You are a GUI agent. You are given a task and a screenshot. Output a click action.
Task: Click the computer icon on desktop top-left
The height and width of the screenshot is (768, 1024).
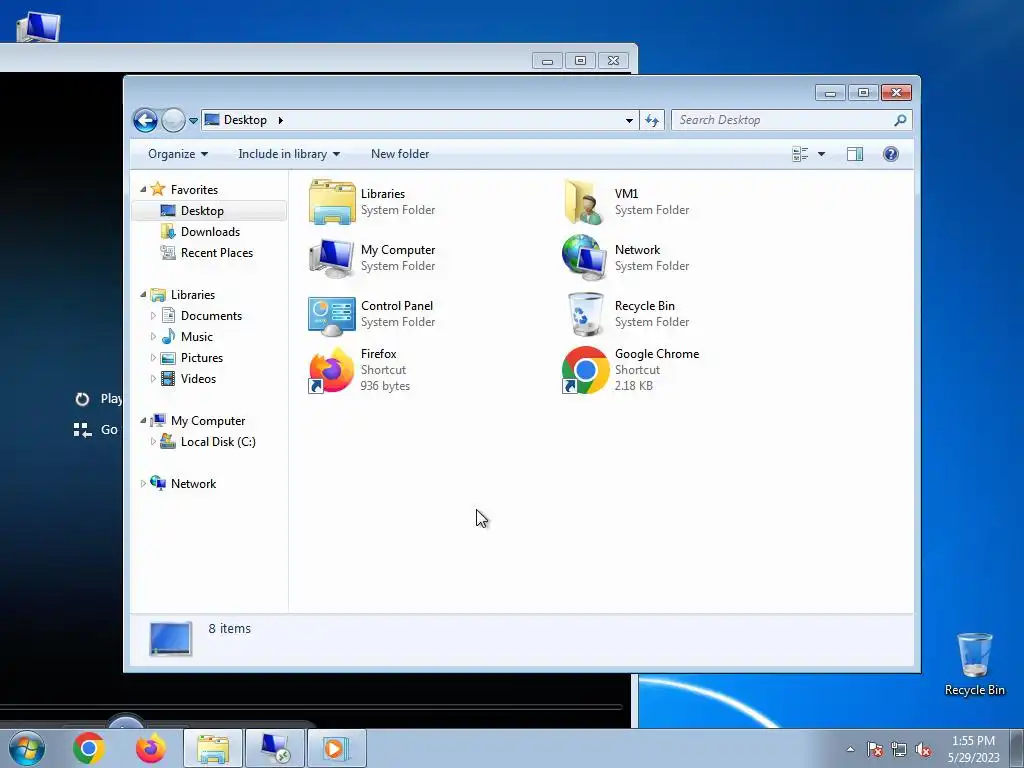[38, 26]
